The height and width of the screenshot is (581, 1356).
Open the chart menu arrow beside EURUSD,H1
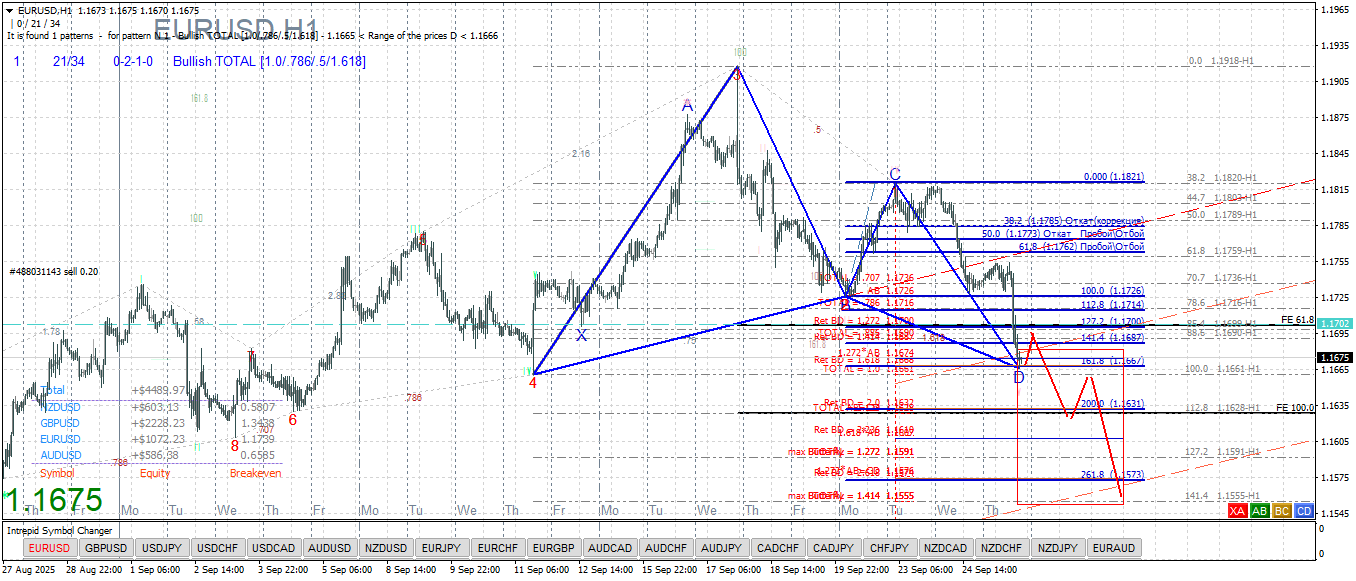9,9
